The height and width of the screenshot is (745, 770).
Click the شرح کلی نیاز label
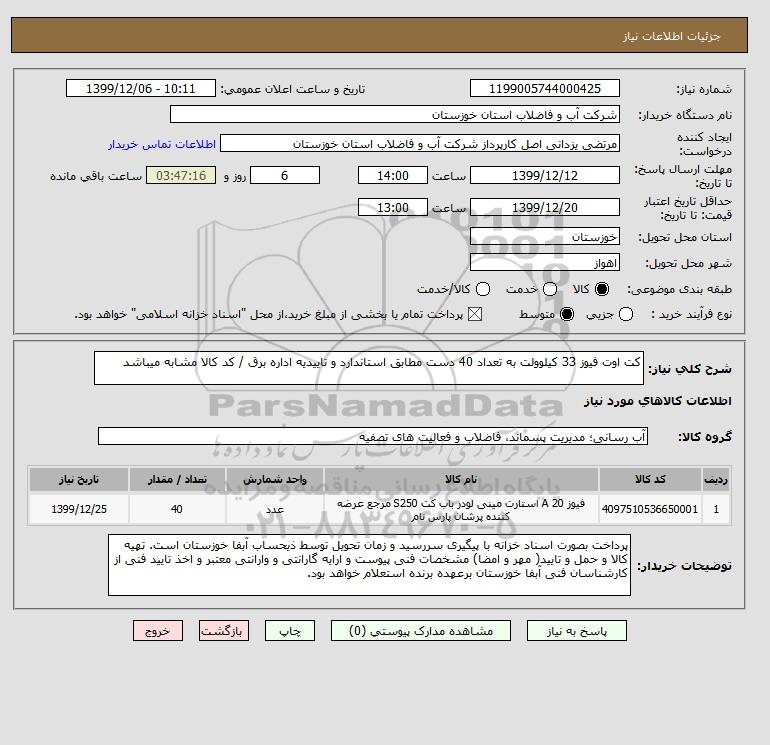(690, 369)
